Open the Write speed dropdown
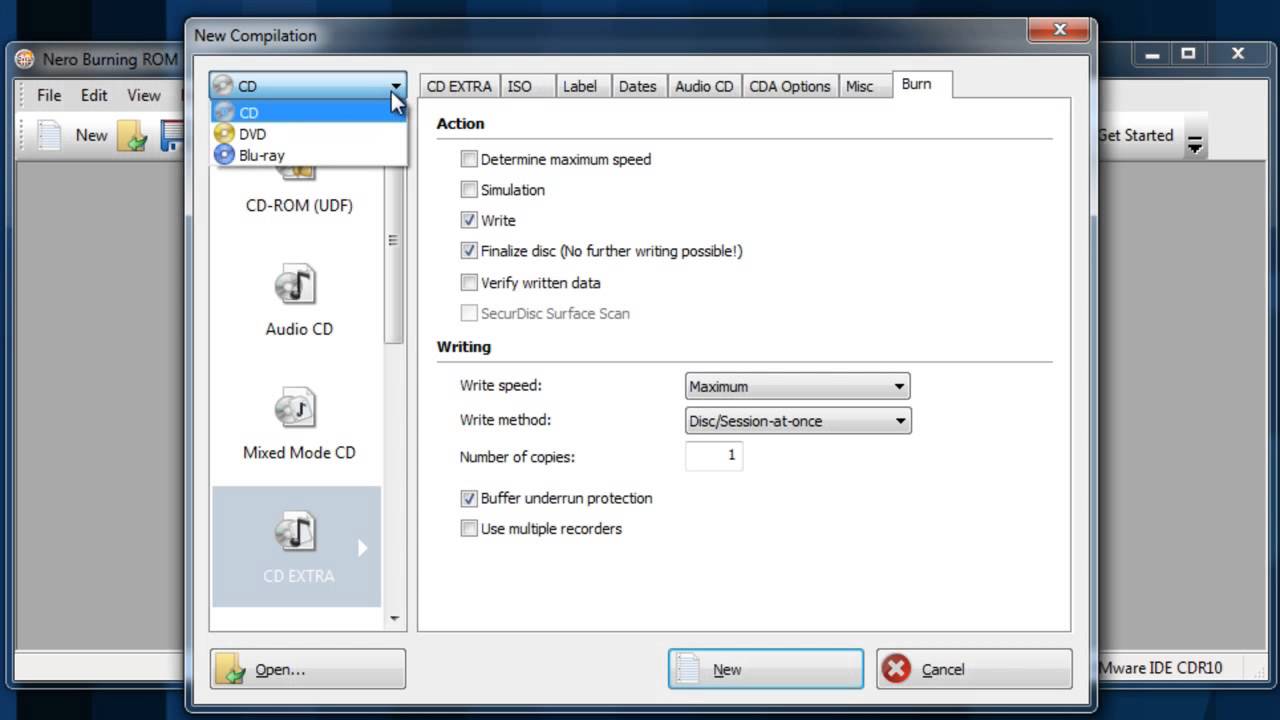The height and width of the screenshot is (720, 1280). pos(797,386)
